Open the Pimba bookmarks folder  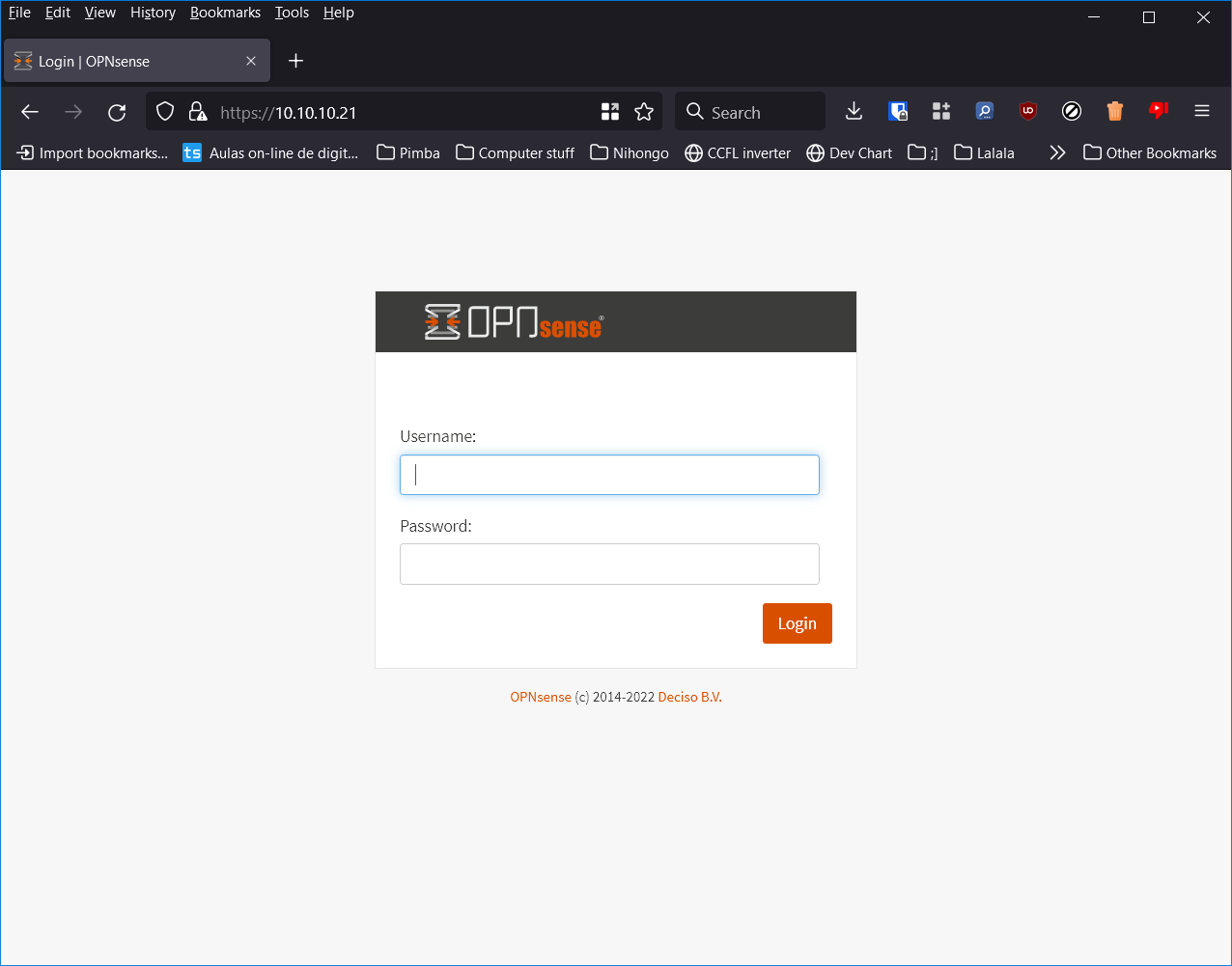[407, 152]
